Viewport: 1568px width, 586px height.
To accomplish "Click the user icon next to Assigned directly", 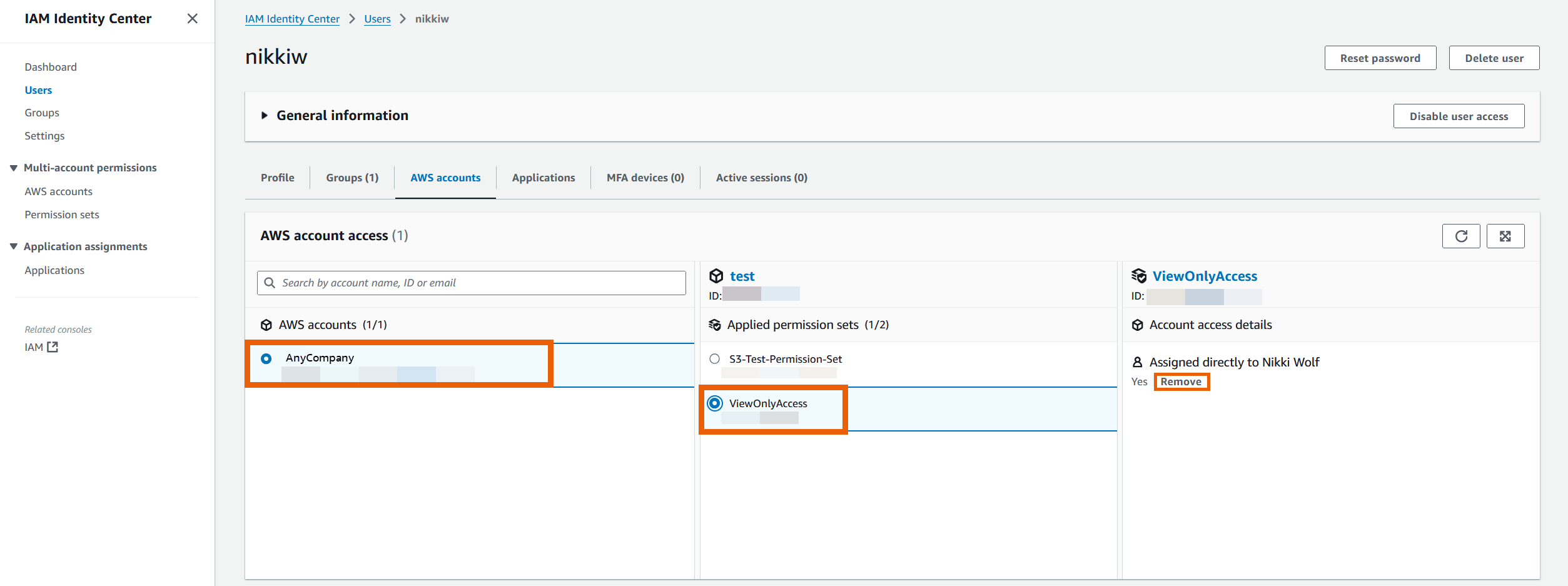I will (1137, 361).
